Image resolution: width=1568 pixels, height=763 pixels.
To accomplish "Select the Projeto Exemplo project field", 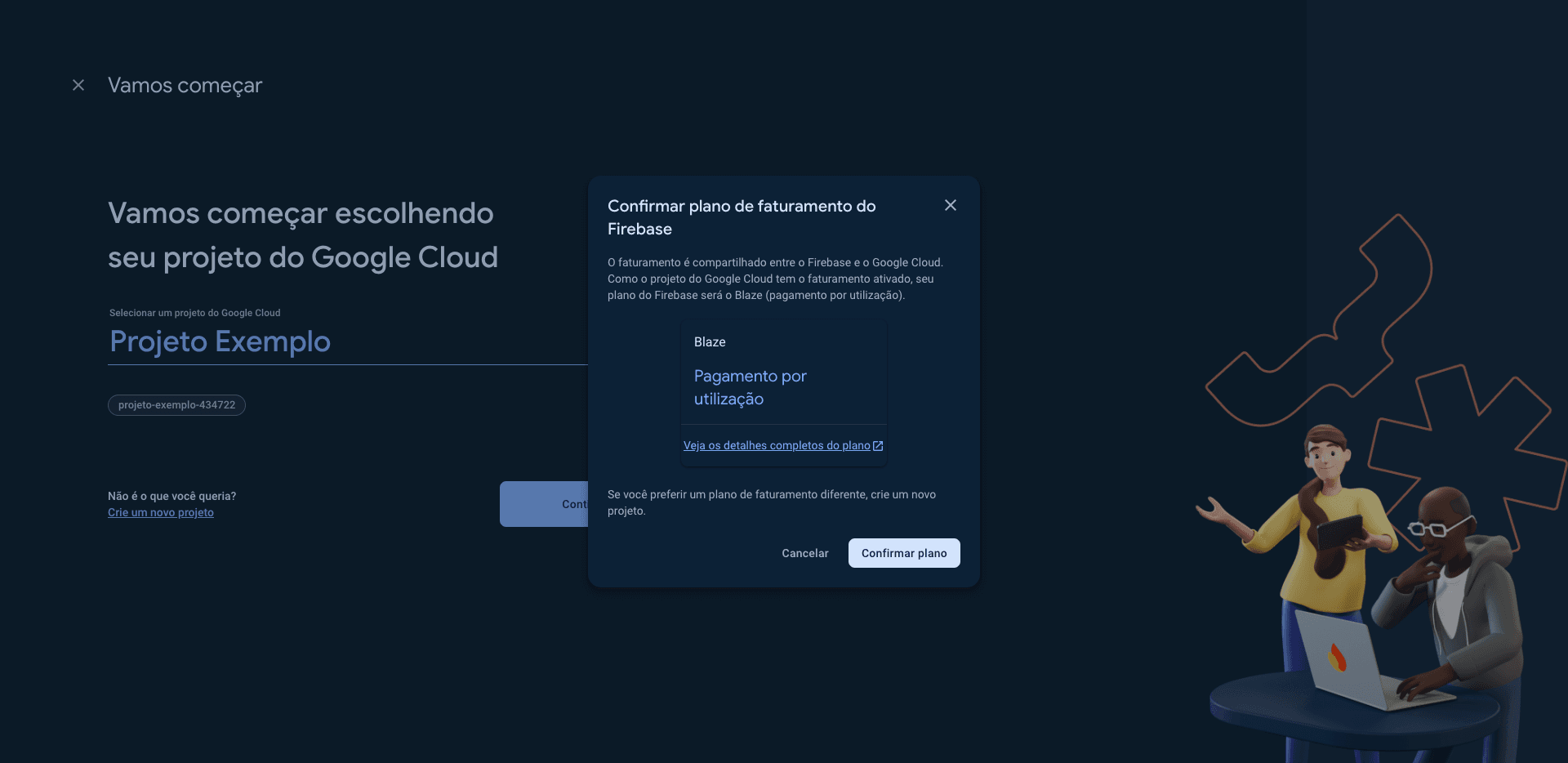I will coord(348,341).
